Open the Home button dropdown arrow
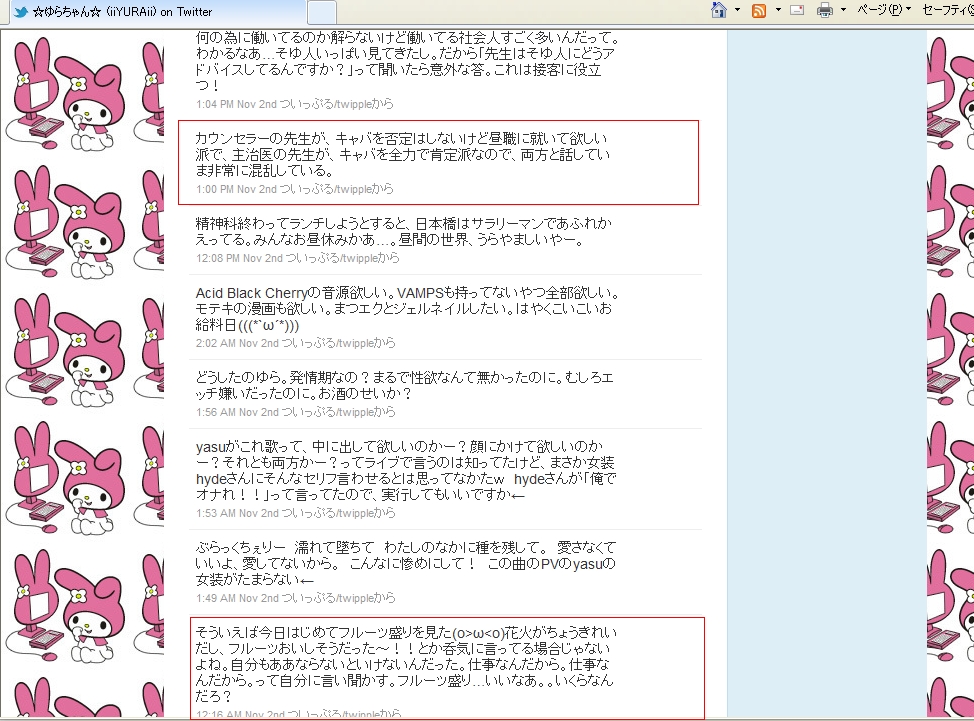This screenshot has width=974, height=721. tap(737, 10)
